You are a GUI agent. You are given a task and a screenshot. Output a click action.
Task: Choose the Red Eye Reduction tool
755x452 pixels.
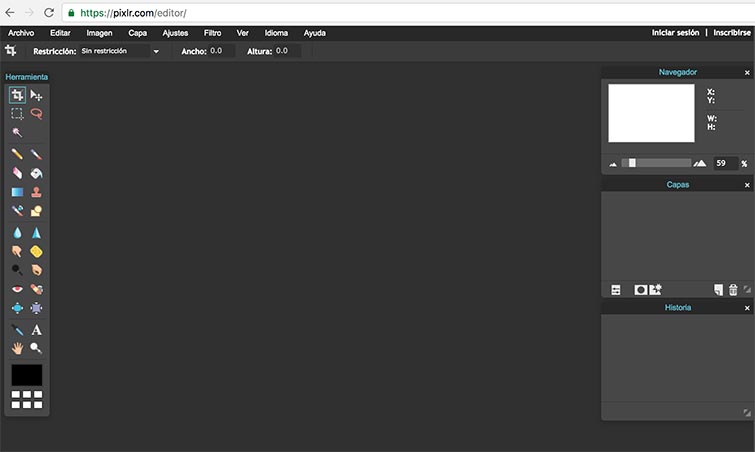coord(17,289)
